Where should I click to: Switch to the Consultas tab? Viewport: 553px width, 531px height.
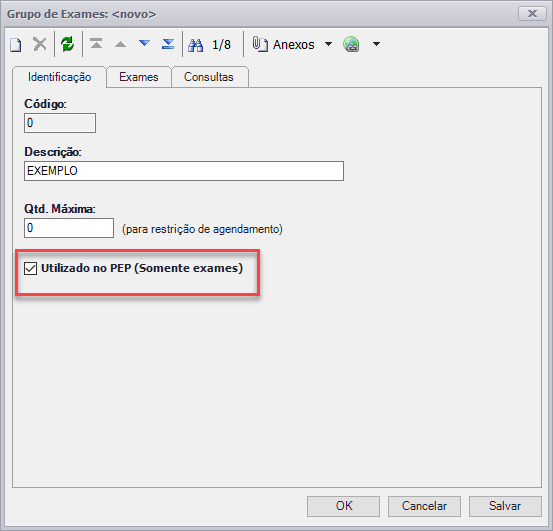209,77
